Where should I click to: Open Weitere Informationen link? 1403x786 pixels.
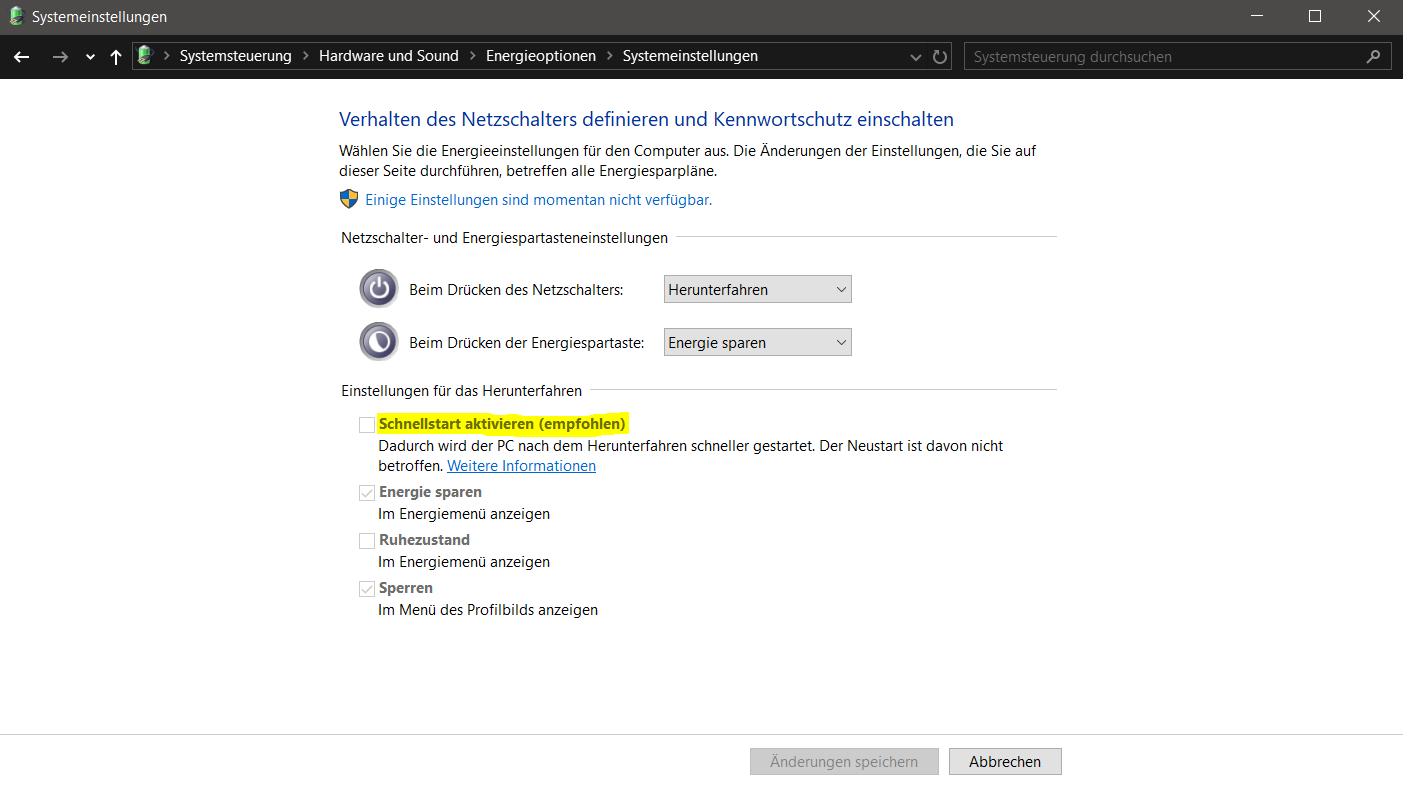521,466
